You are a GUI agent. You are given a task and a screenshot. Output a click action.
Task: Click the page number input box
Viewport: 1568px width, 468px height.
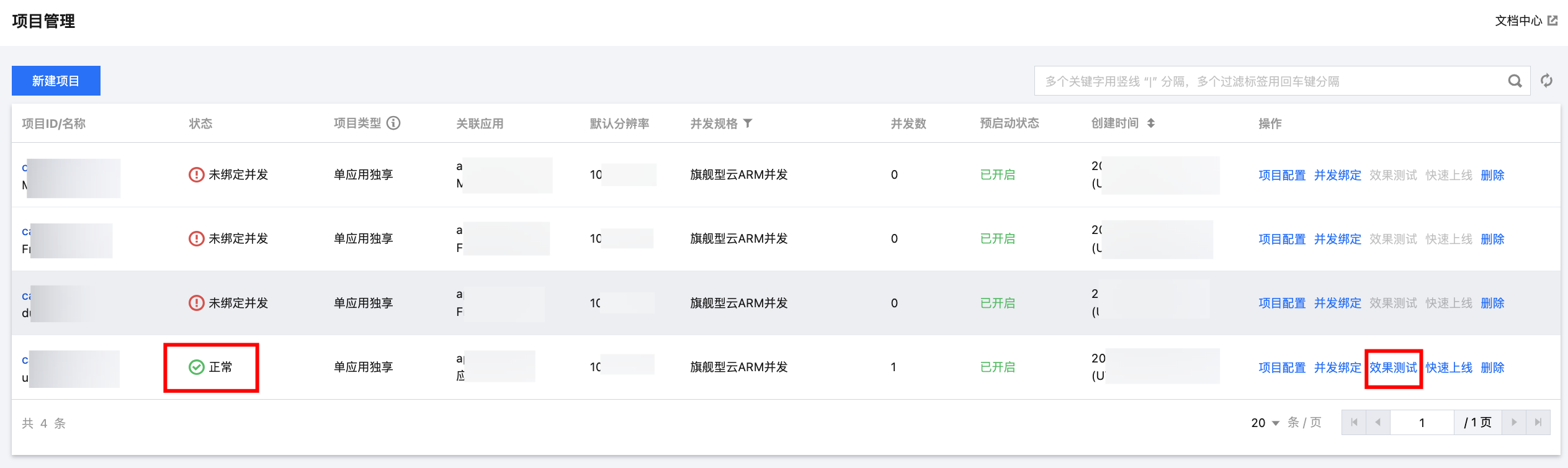point(1422,422)
